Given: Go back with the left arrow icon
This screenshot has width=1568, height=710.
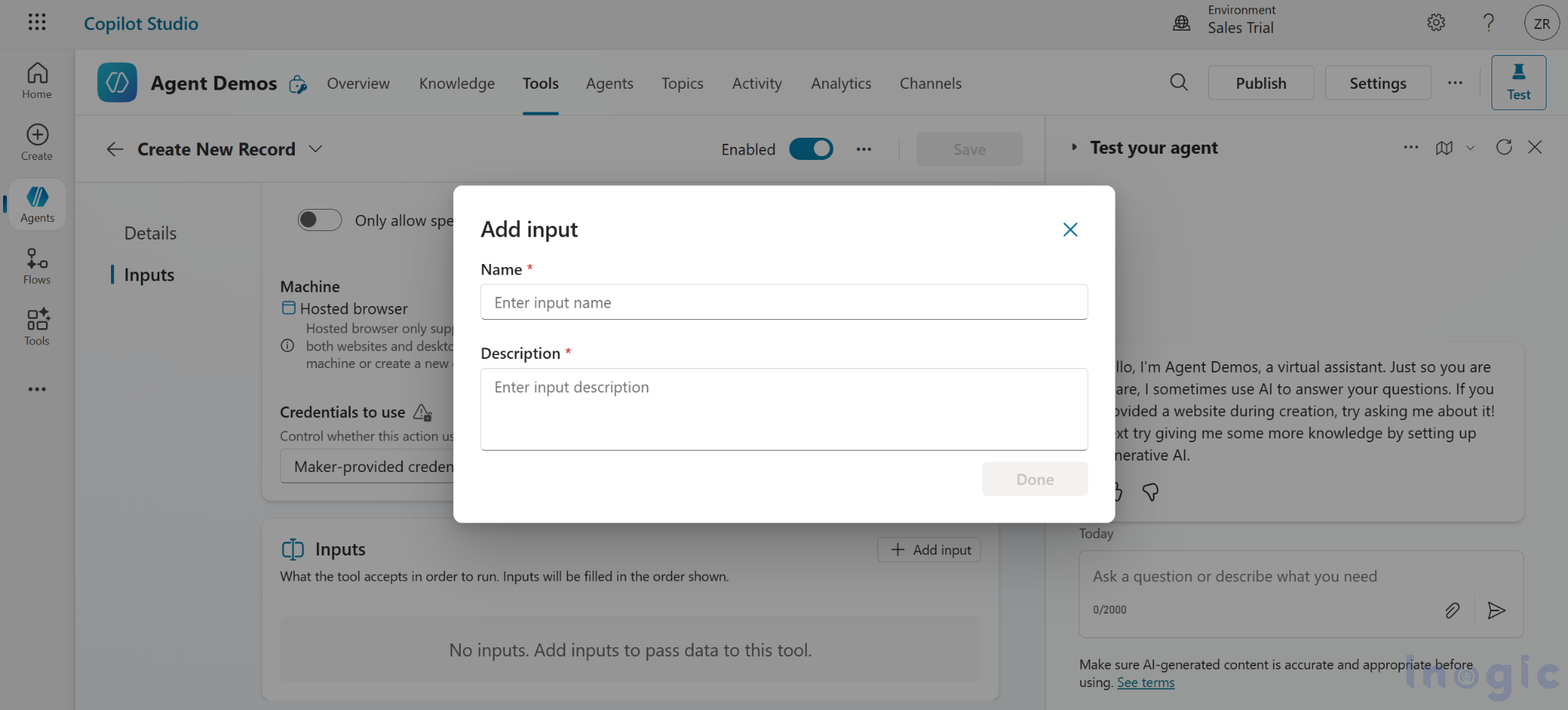Looking at the screenshot, I should tap(115, 149).
